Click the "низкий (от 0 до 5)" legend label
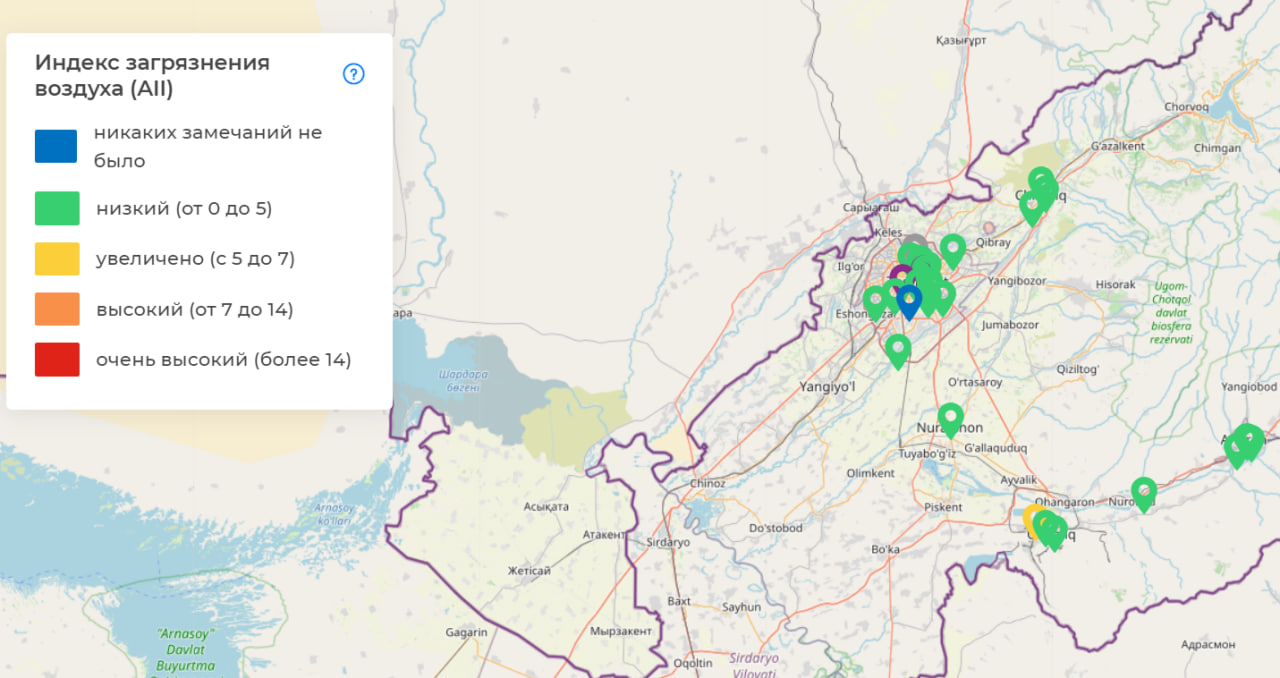1280x678 pixels. 184,209
